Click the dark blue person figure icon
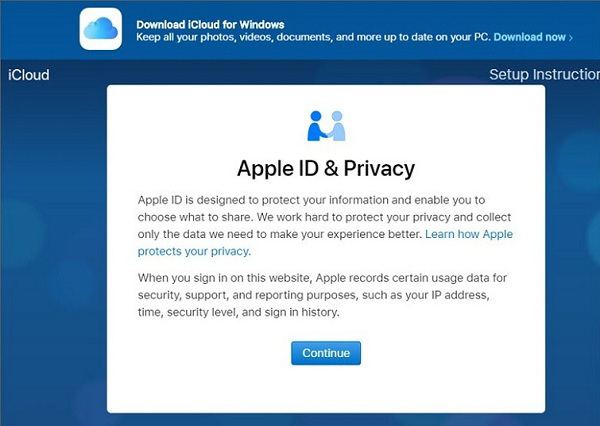This screenshot has height=426, width=600. pos(317,126)
